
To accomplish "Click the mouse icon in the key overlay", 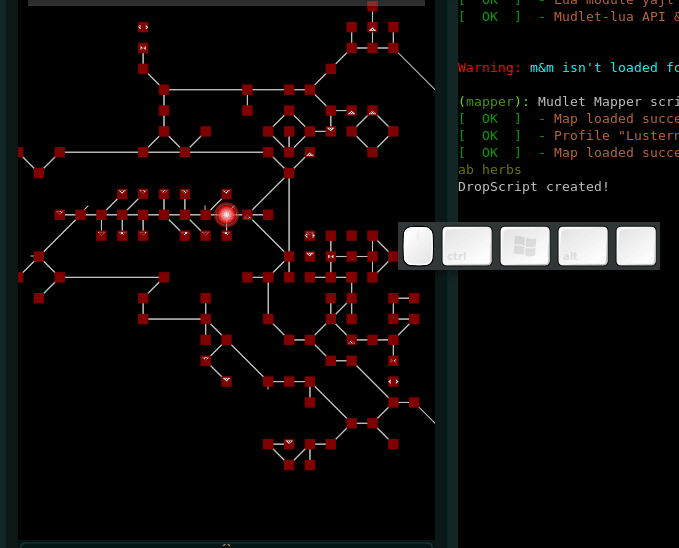I will point(418,246).
